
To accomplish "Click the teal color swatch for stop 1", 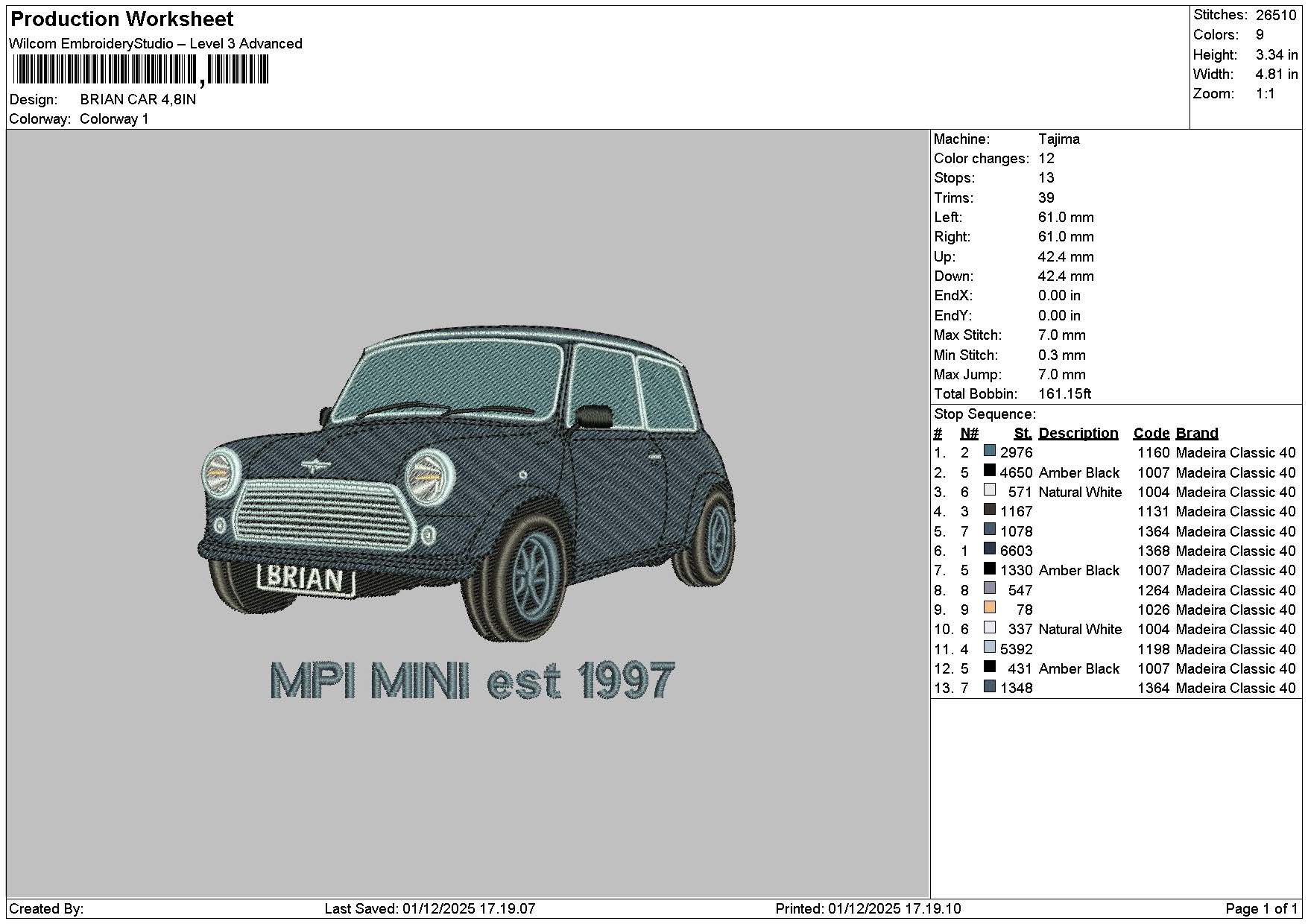I will point(989,451).
